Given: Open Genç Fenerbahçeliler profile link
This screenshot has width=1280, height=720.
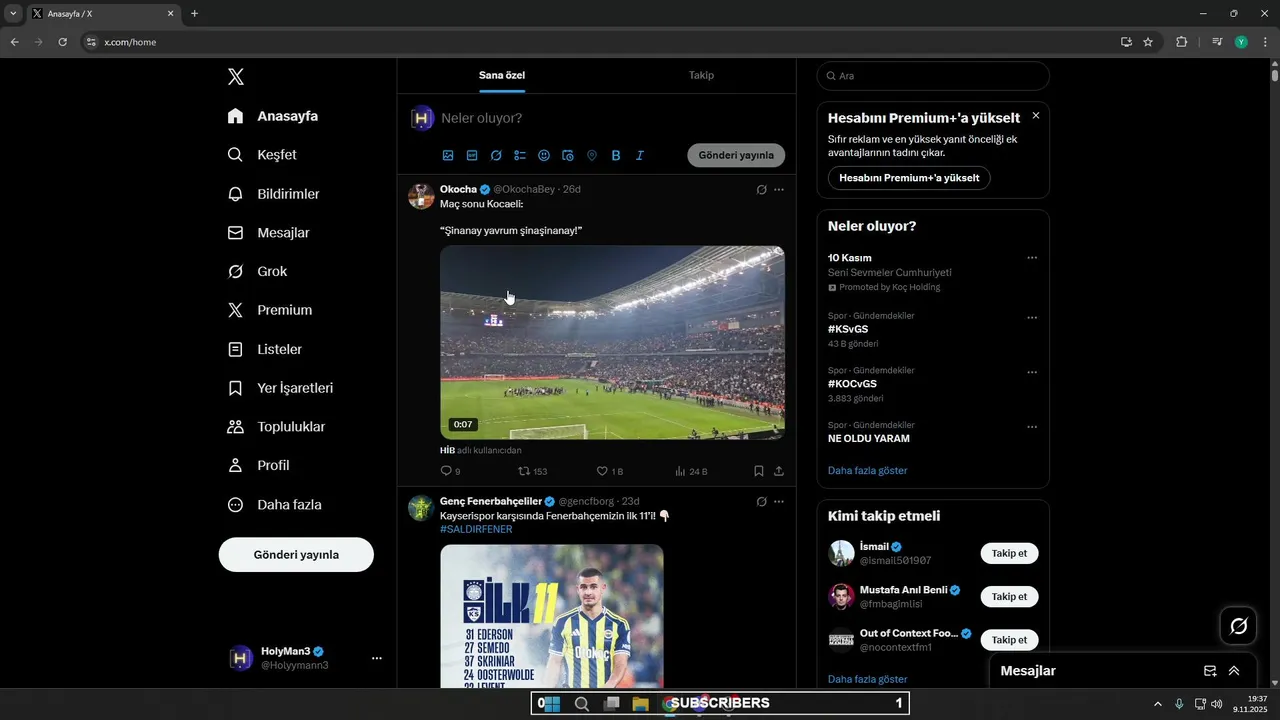Looking at the screenshot, I should [x=490, y=501].
